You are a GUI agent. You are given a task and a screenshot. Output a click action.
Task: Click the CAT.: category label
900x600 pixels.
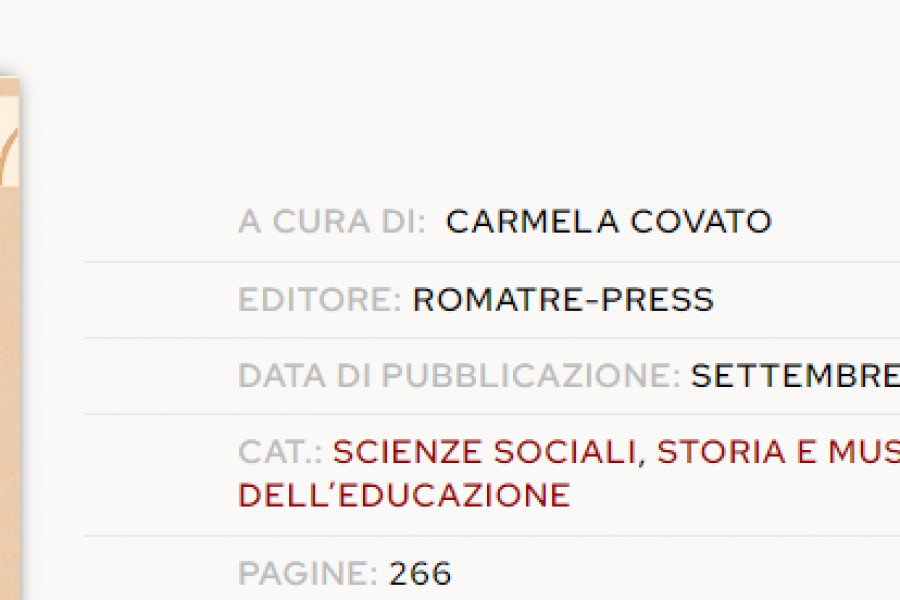[280, 452]
